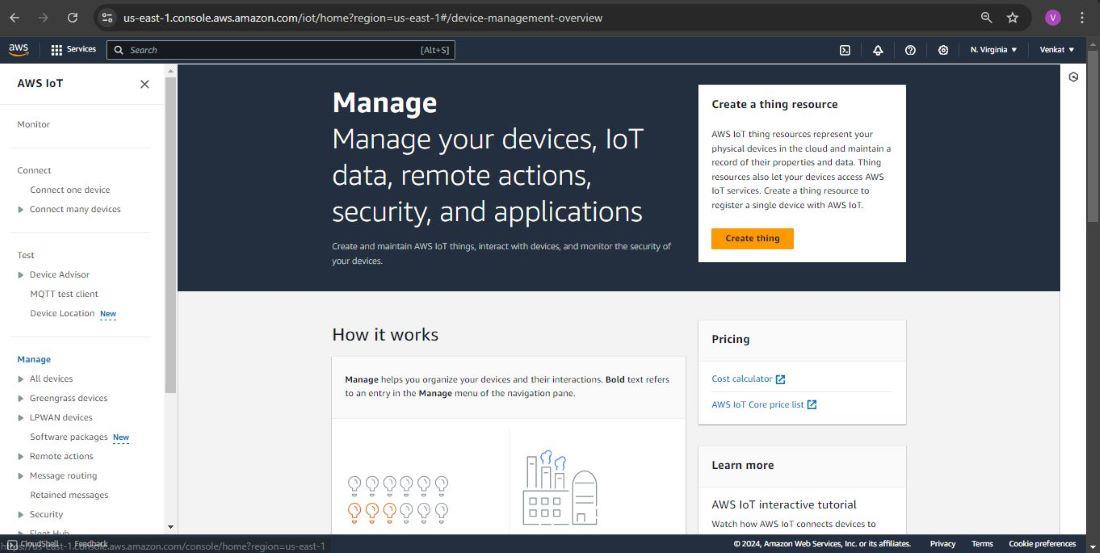Click the help question mark icon
This screenshot has width=1100, height=553.
click(910, 50)
